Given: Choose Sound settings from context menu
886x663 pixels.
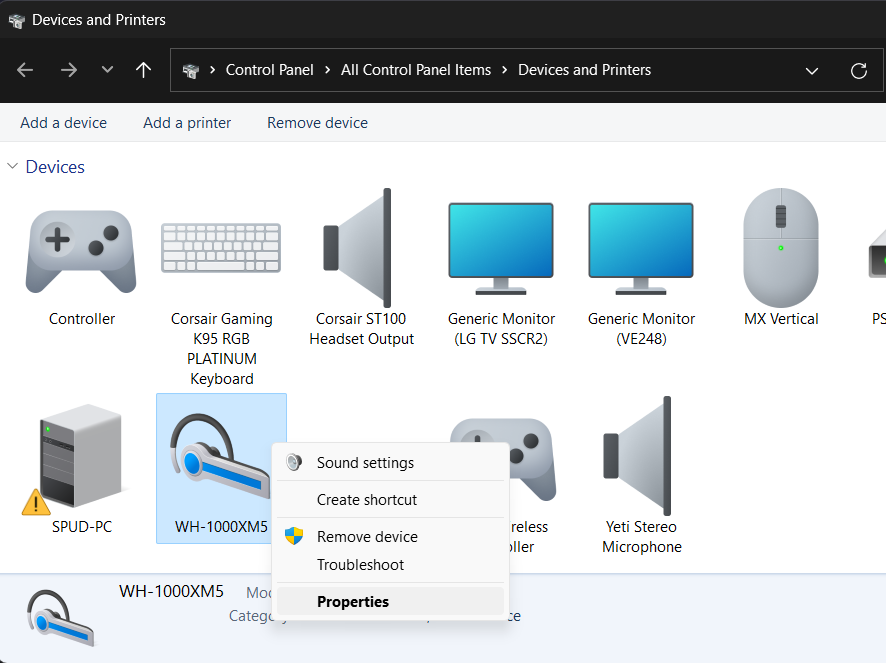Looking at the screenshot, I should pyautogui.click(x=365, y=463).
